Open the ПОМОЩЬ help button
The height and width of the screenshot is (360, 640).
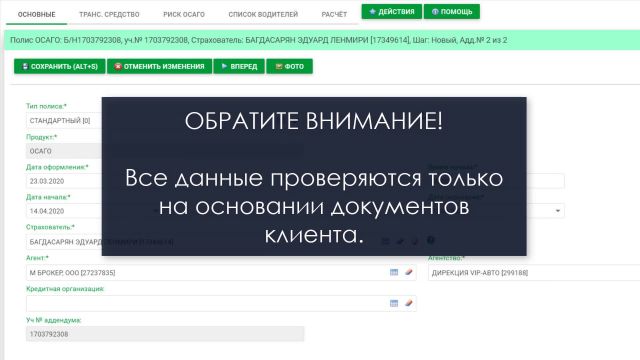pos(452,12)
